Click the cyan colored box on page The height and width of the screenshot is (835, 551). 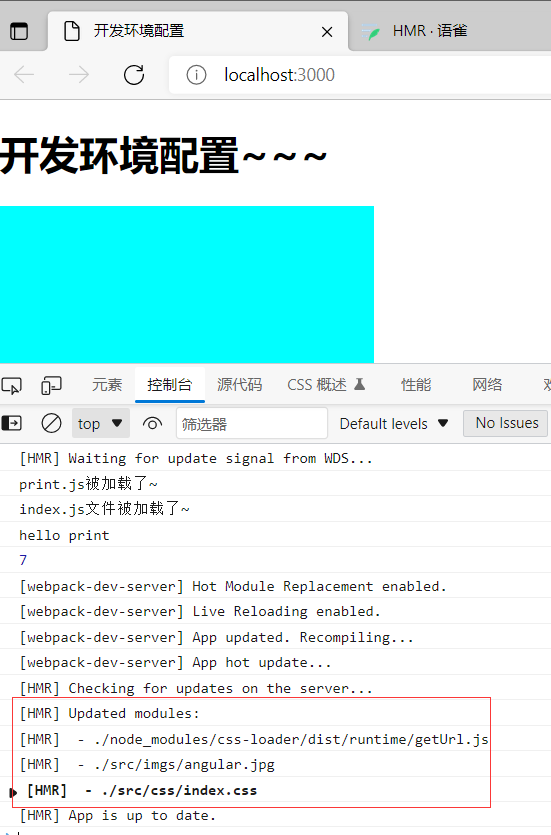187,284
